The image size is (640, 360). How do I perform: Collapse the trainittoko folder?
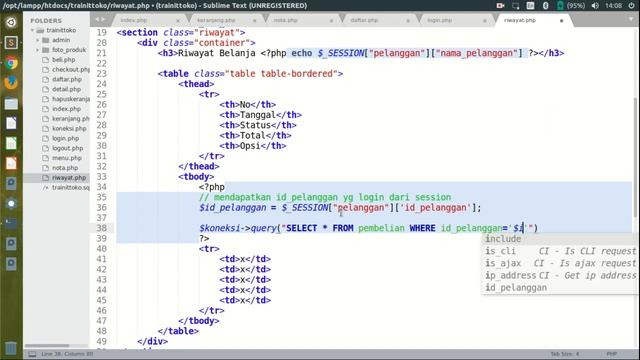[32, 30]
